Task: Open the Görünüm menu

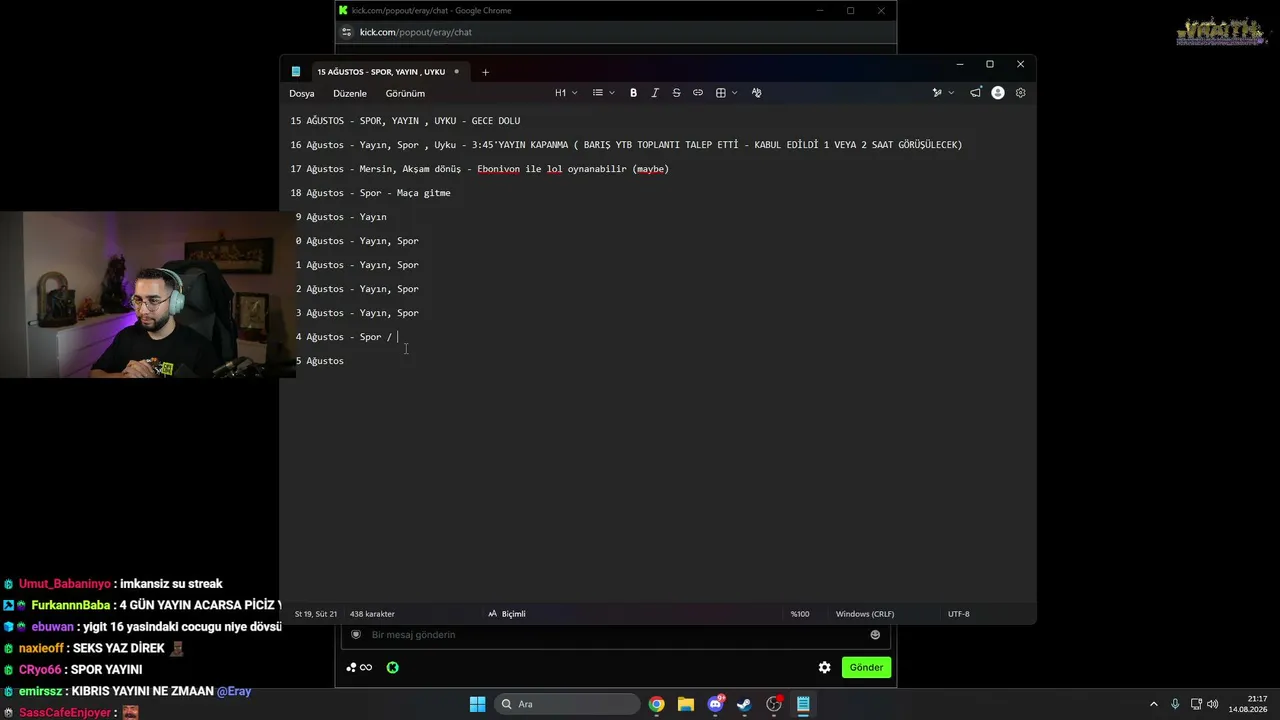Action: click(405, 93)
